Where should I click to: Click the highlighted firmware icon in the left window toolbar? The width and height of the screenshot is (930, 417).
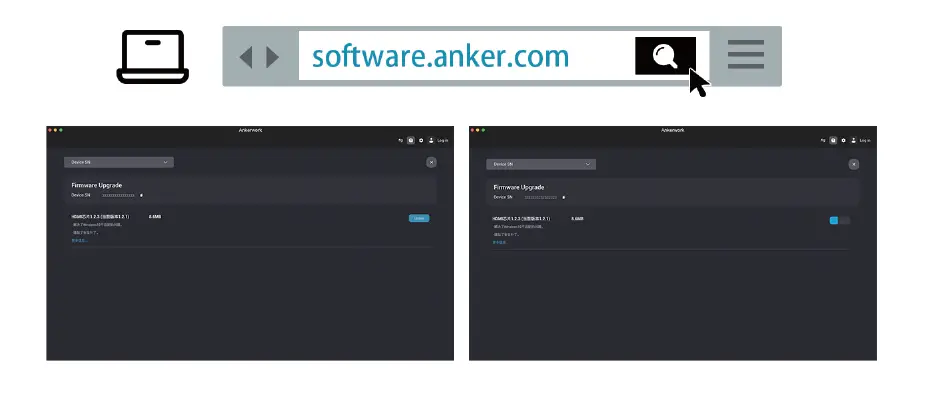point(410,141)
